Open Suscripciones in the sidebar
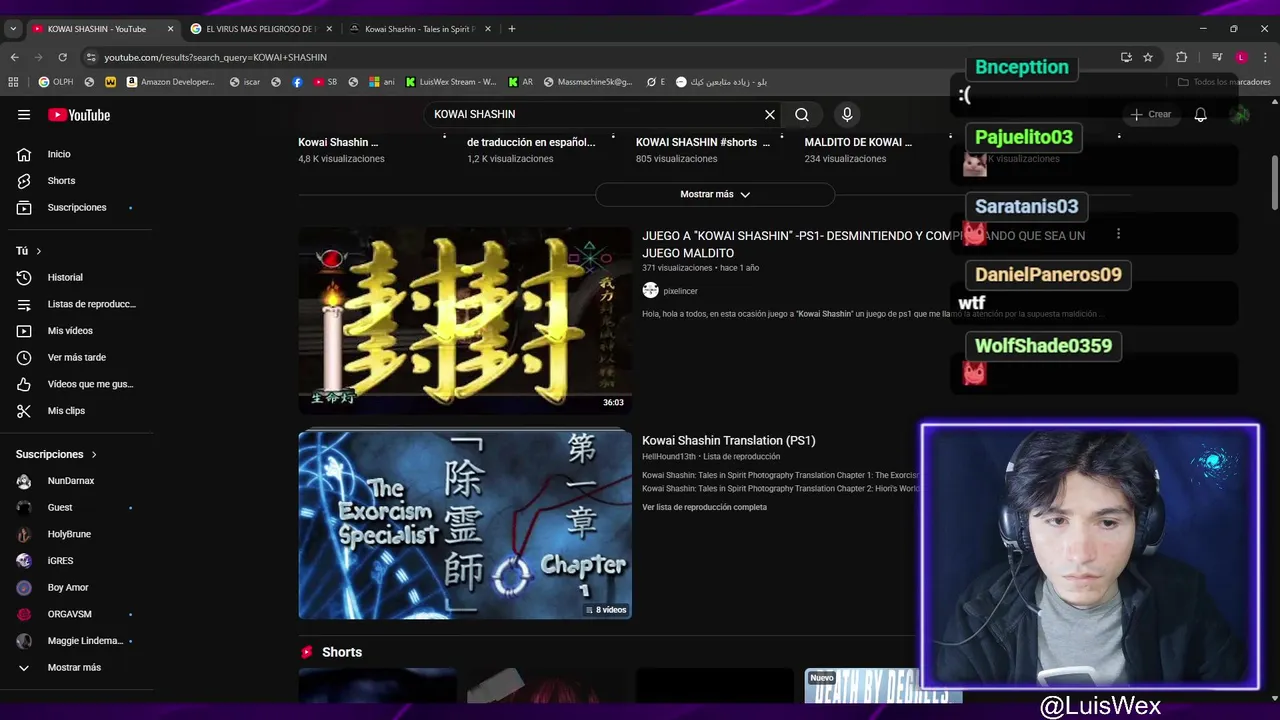Viewport: 1280px width, 720px height. tap(76, 207)
